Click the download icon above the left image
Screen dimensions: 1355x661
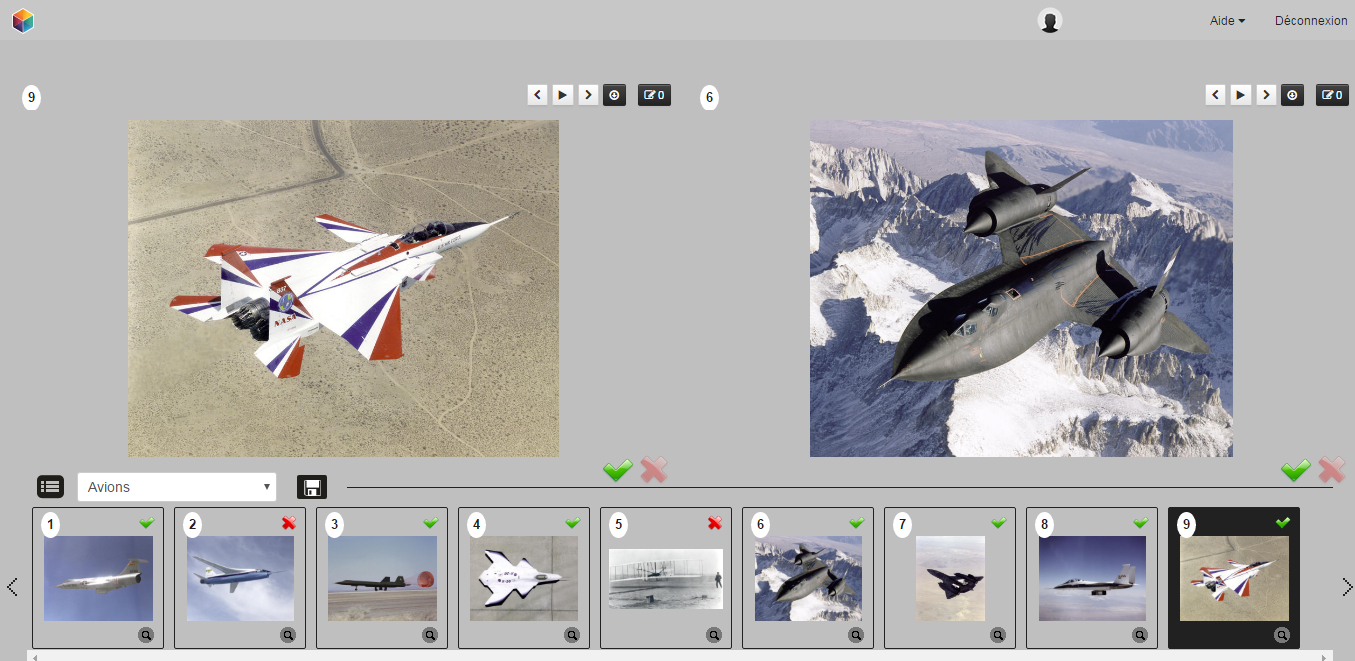tap(614, 95)
